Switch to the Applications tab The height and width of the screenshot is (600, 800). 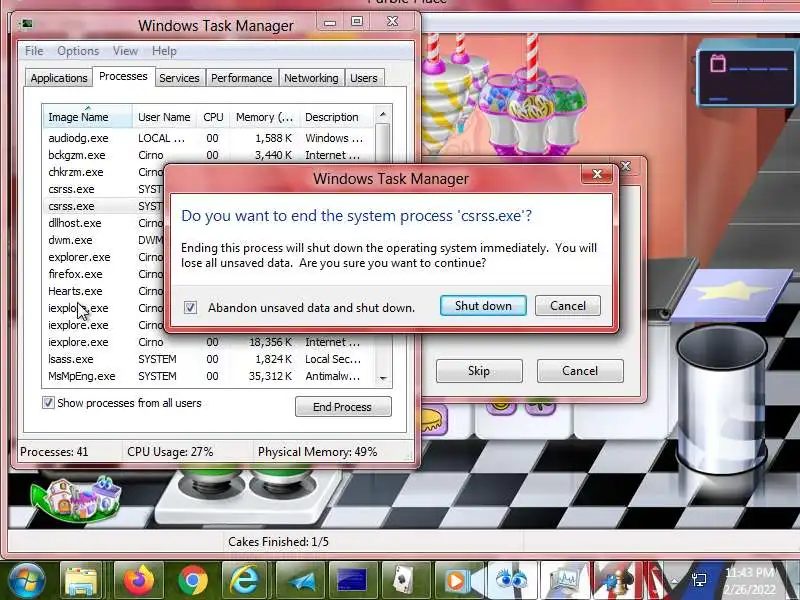click(x=59, y=78)
